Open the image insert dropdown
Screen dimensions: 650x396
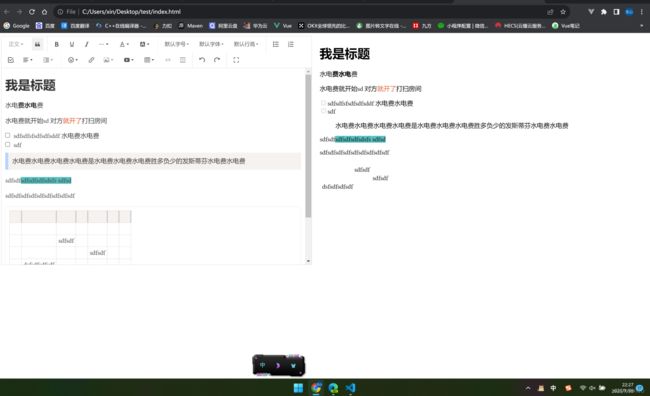pos(108,60)
